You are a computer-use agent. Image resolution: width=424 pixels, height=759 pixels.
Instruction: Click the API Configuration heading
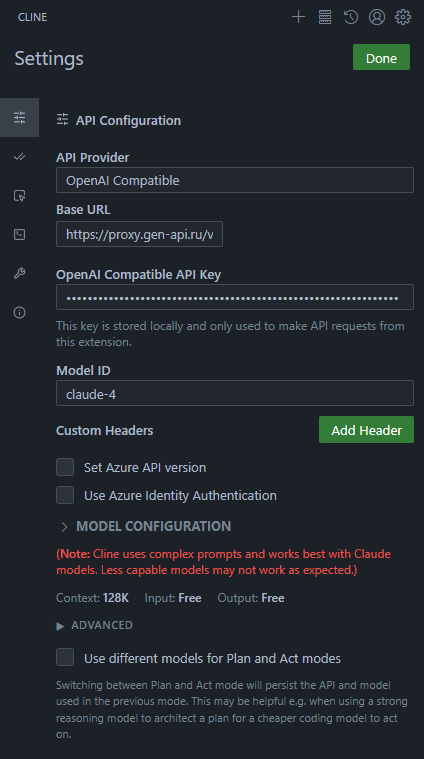pyautogui.click(x=128, y=121)
